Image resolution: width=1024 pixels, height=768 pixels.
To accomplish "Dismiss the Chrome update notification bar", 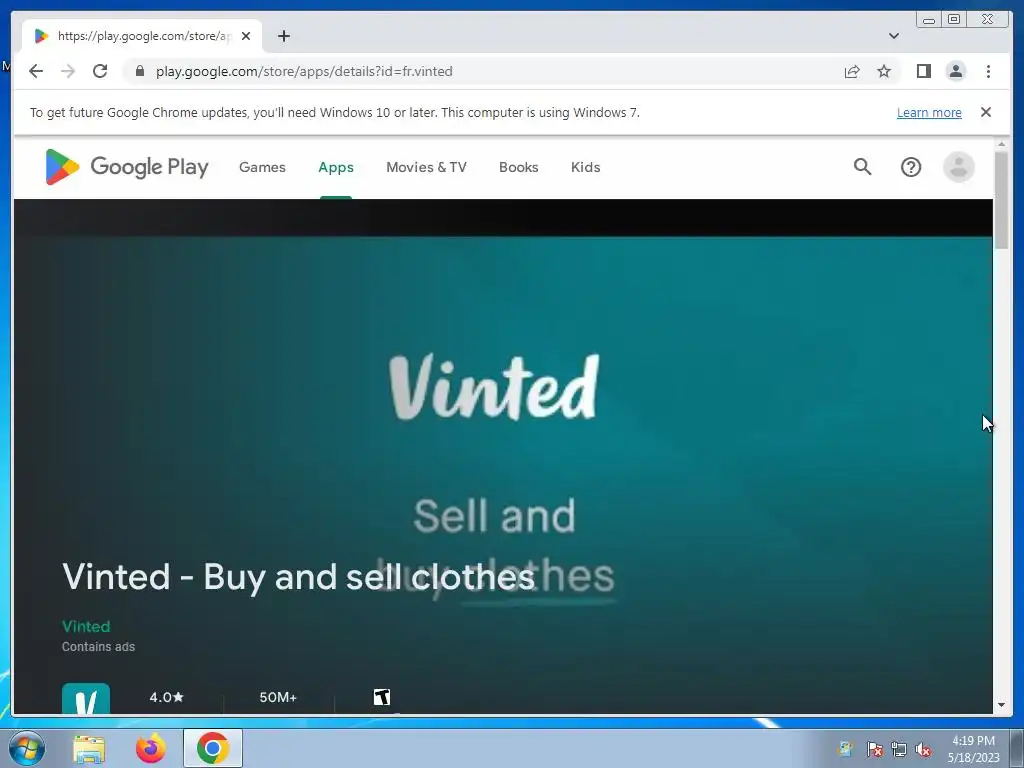I will pos(985,112).
